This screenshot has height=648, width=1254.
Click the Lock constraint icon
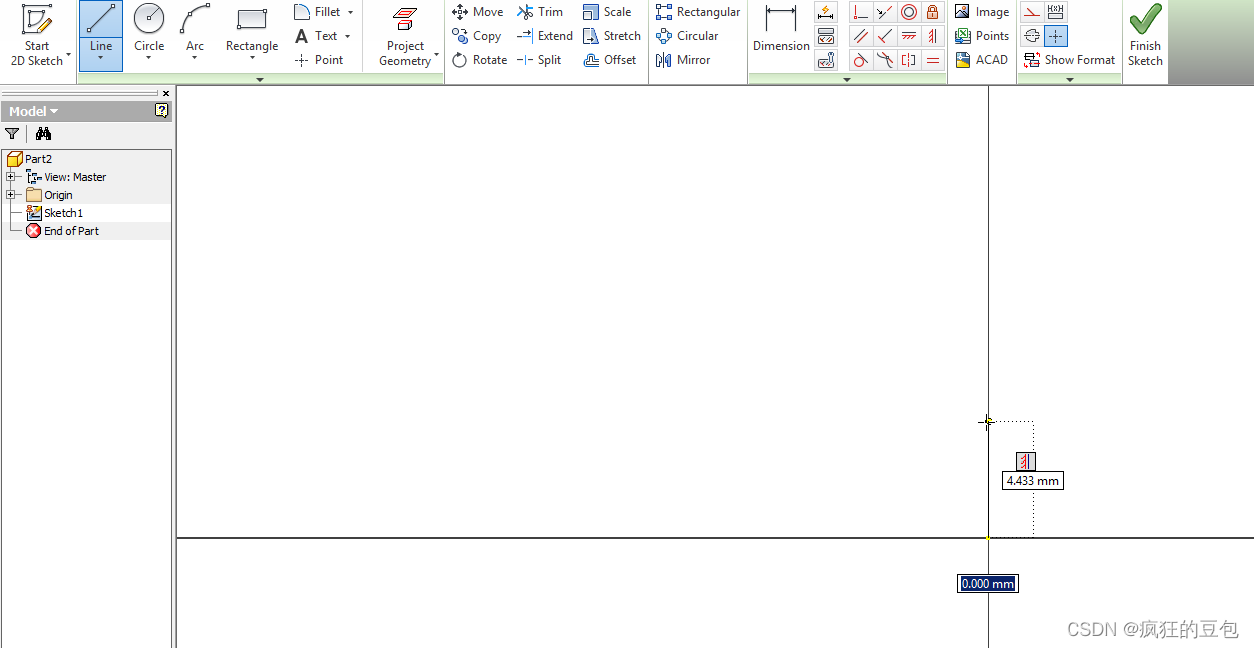pos(932,11)
